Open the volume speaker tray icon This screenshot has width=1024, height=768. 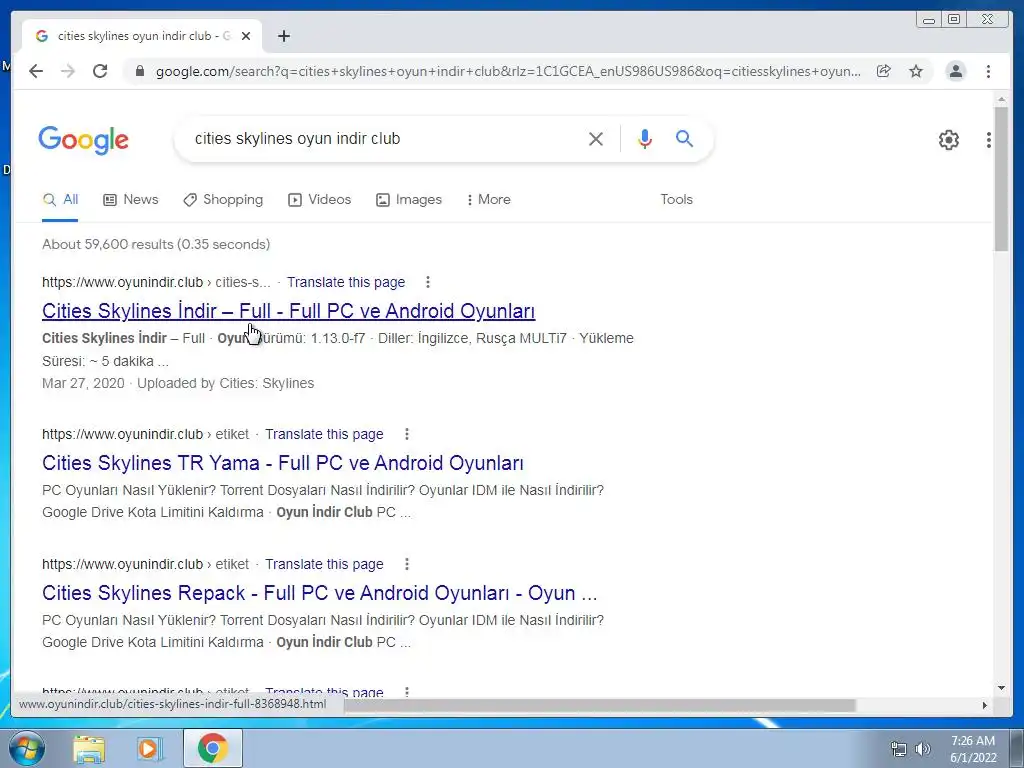click(x=923, y=749)
